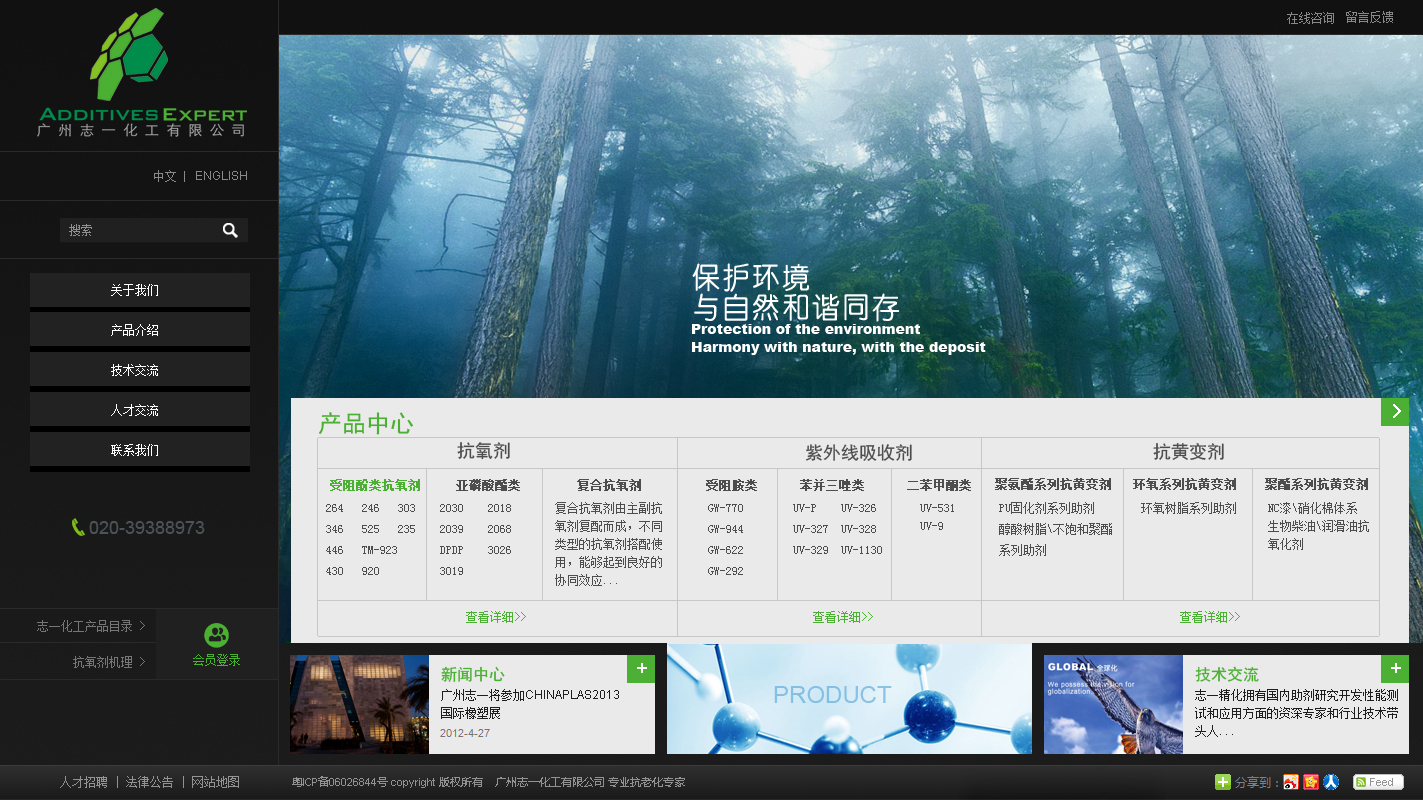This screenshot has height=800, width=1423.
Task: Share to Sina Weibo icon
Action: (x=1291, y=782)
